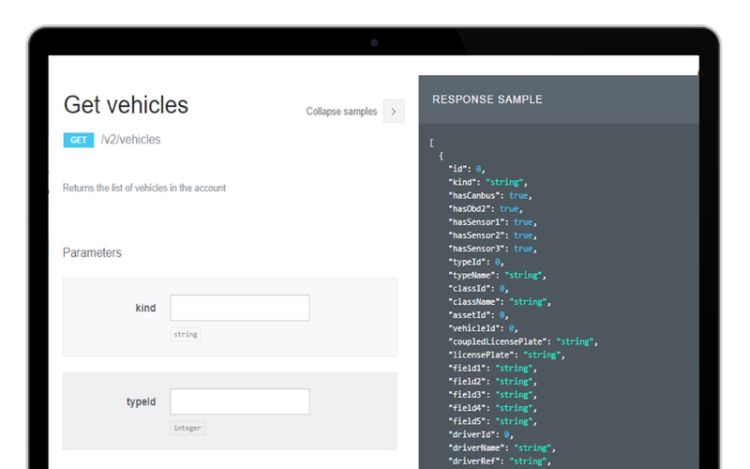750x469 pixels.
Task: Click the Parameters section heading
Action: (x=92, y=253)
